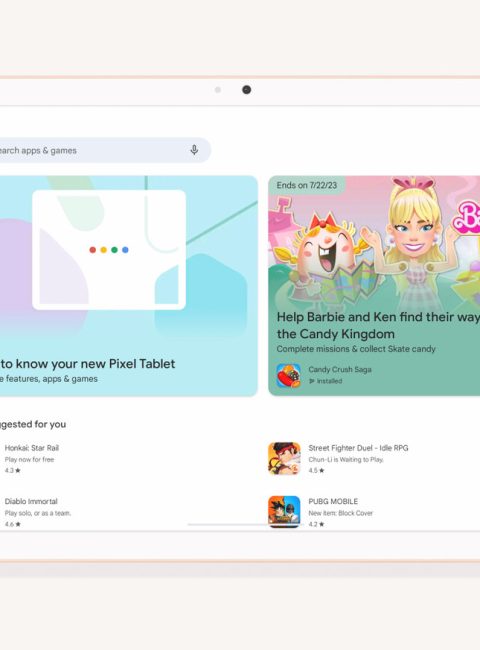480x650 pixels.
Task: Open Street Fighter Duel - Idle RPG title
Action: 359,448
